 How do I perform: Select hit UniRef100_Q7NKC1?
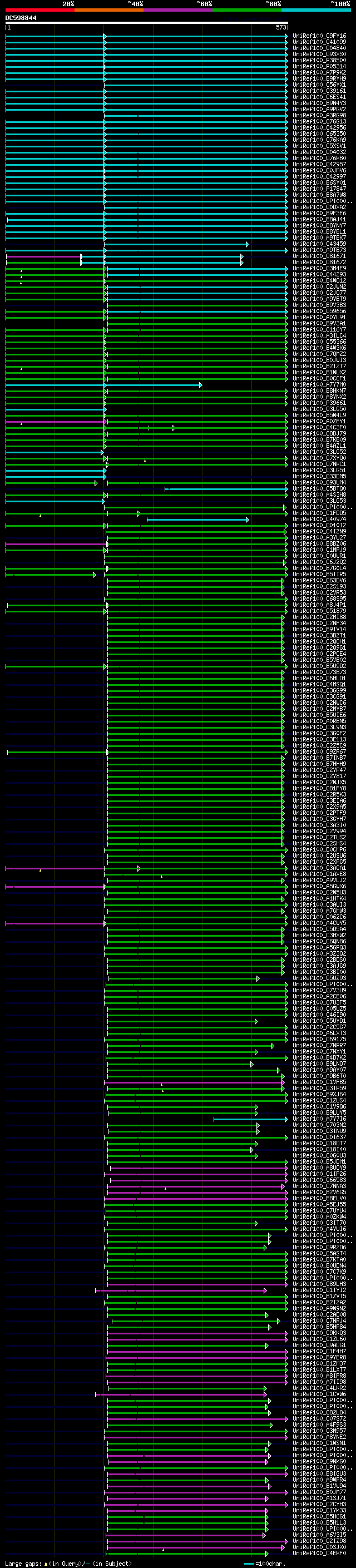319,464
